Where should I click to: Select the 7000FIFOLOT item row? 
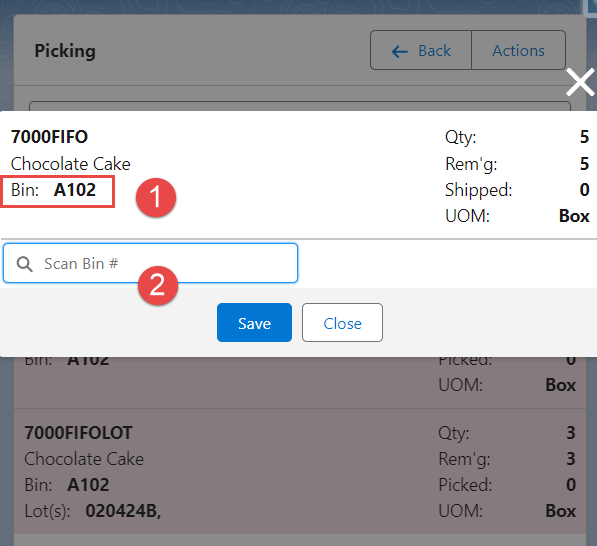[x=300, y=471]
